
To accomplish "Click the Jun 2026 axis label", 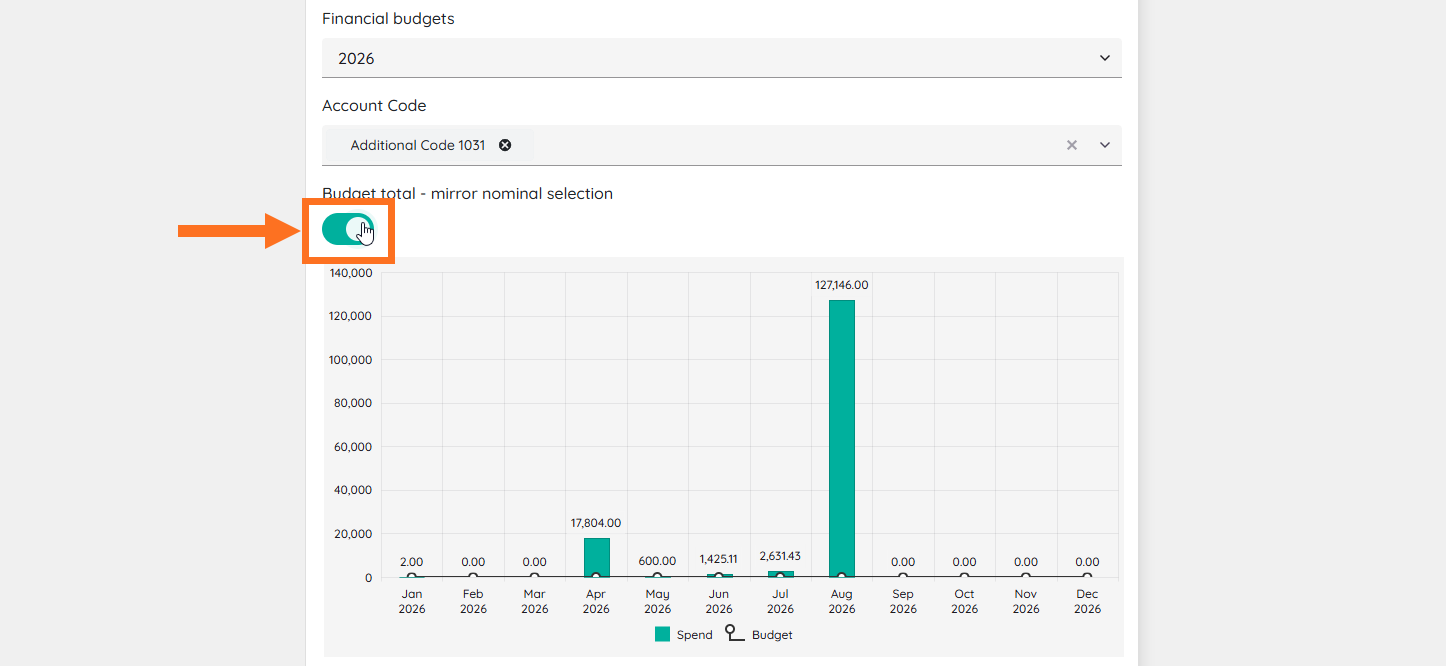I will [x=719, y=601].
